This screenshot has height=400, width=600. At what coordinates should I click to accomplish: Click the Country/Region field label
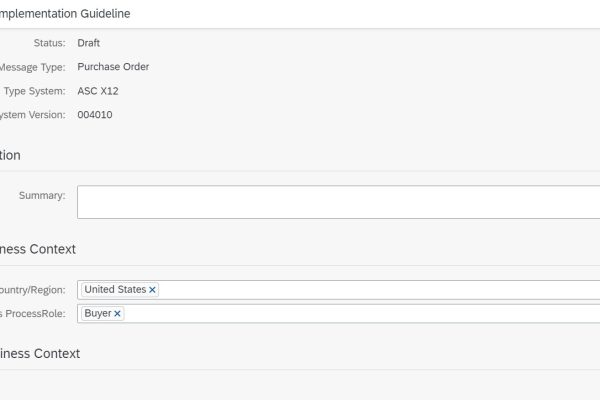tap(33, 290)
